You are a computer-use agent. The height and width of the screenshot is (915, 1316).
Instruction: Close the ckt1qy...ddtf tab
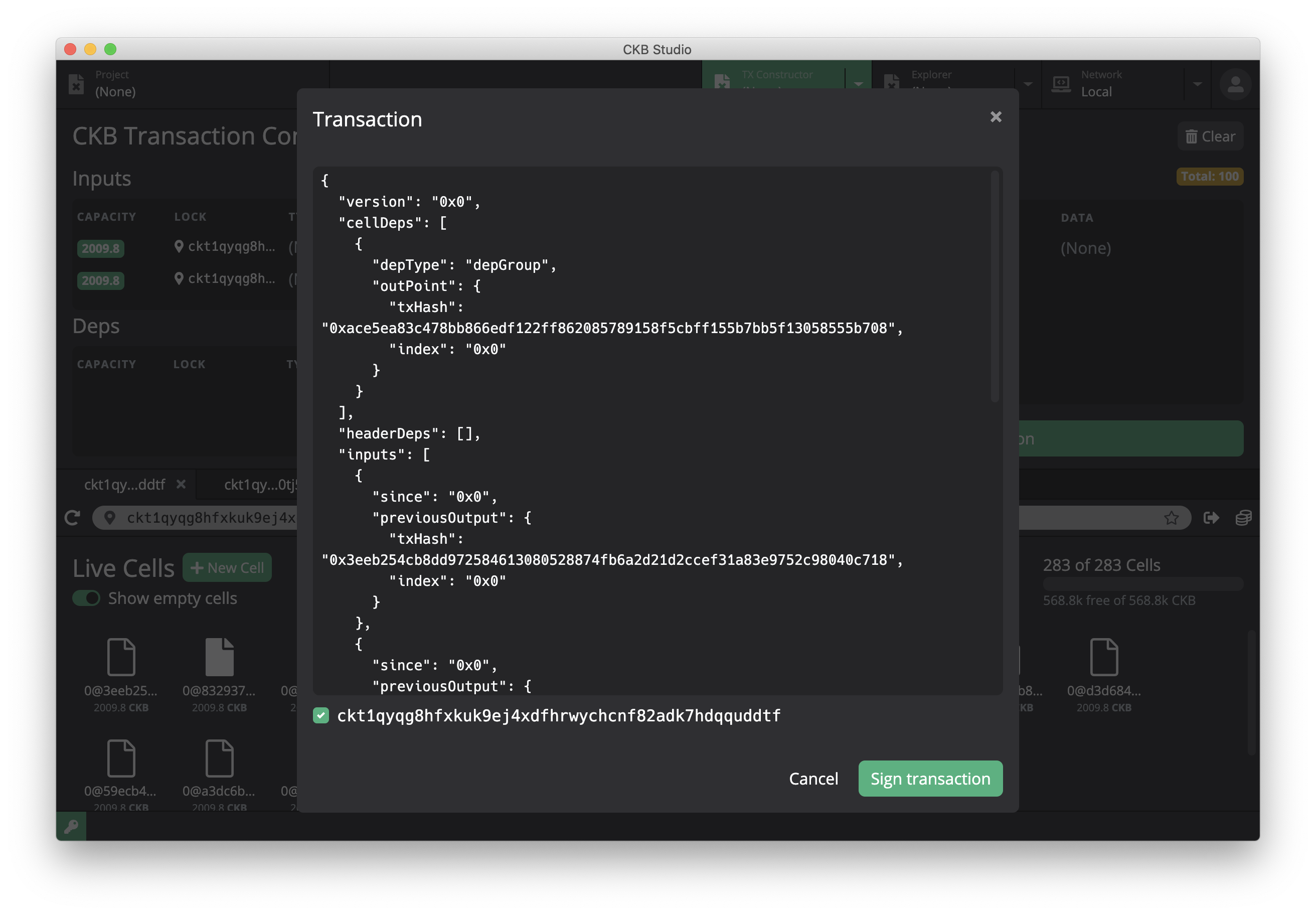181,485
